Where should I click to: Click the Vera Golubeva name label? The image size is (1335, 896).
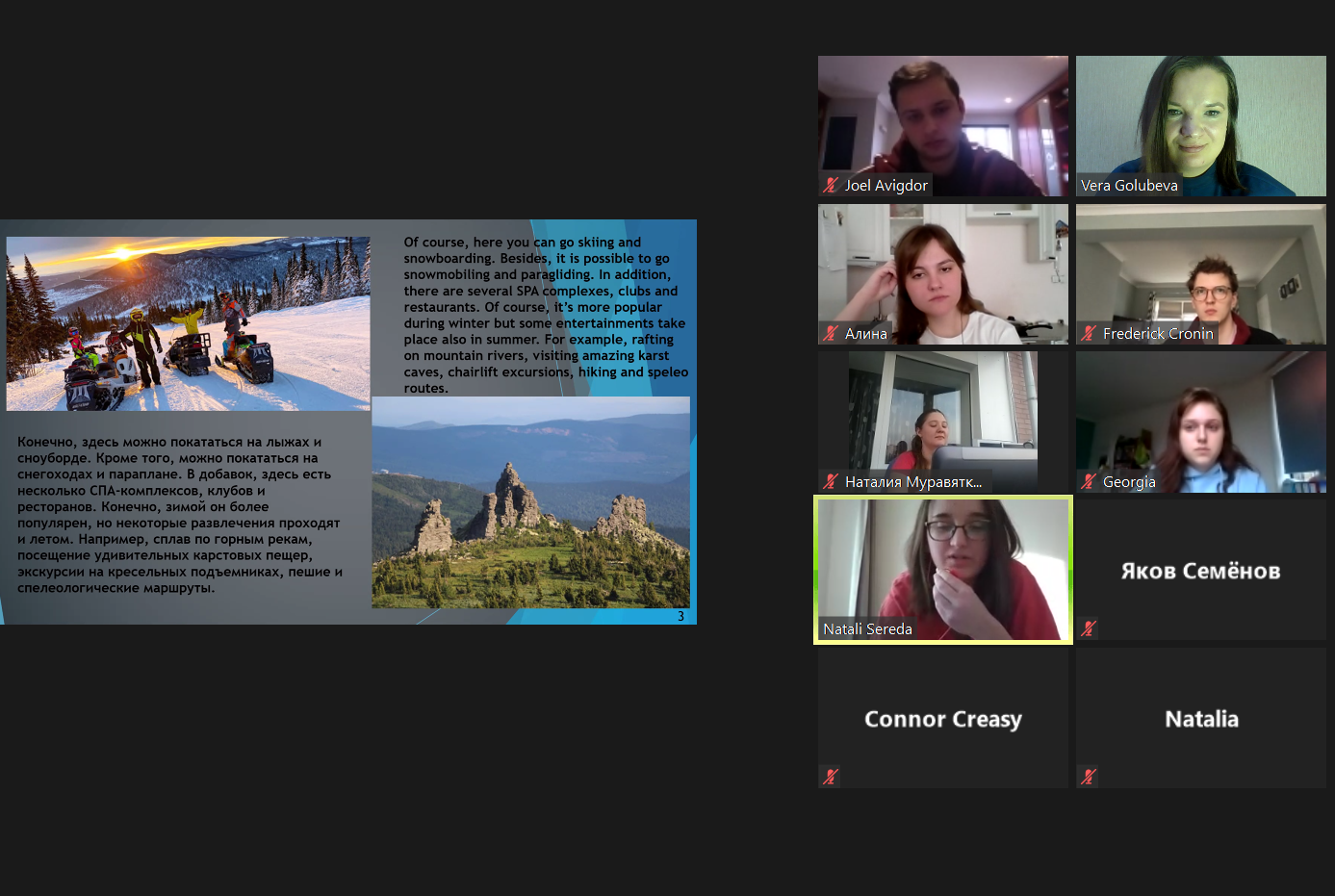(1129, 186)
